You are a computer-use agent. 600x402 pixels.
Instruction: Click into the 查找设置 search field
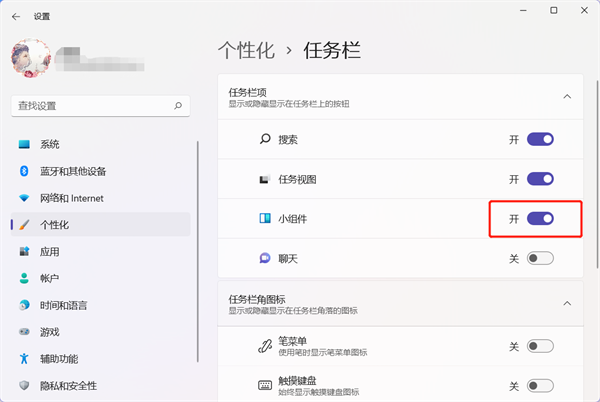pyautogui.click(x=90, y=105)
